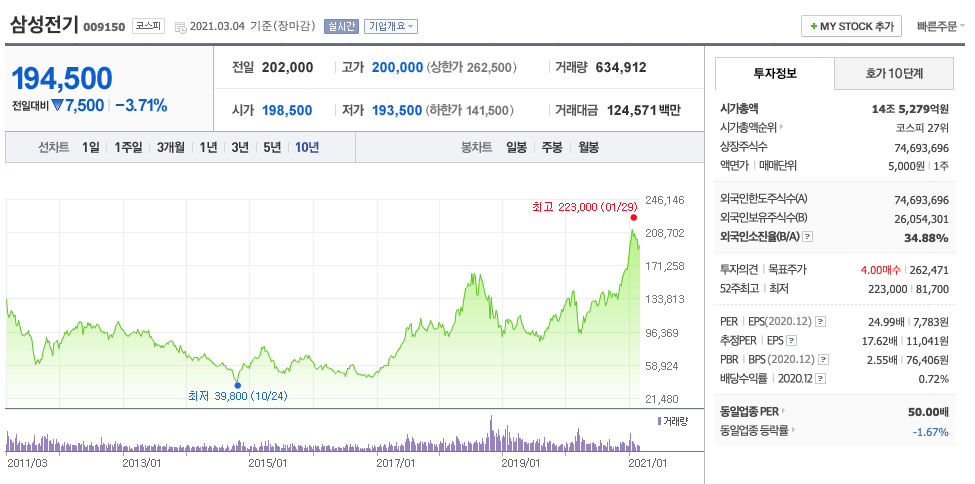Click help icon next to 추정PER EPS
This screenshot has width=975, height=484.
click(x=791, y=340)
